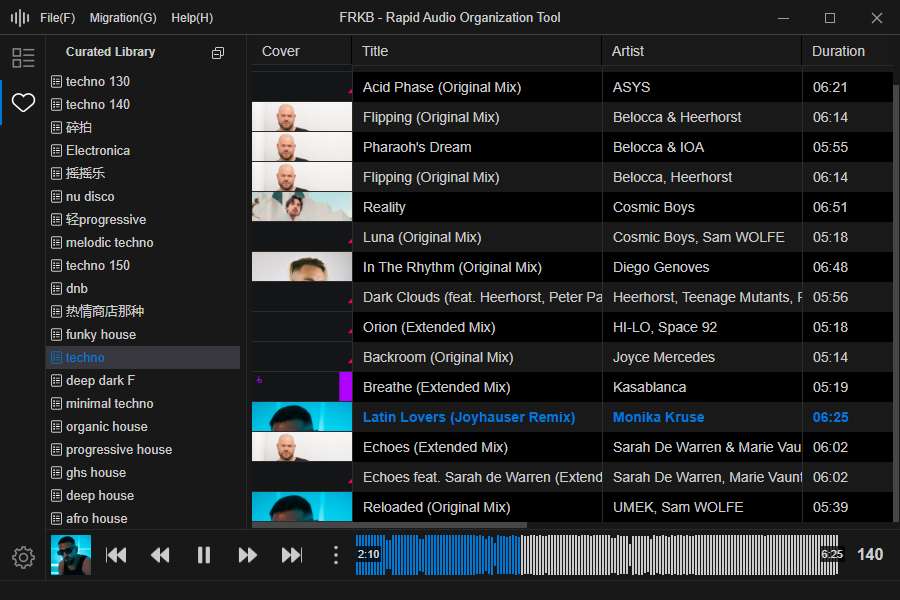Skip to next track
900x600 pixels.
[x=292, y=555]
